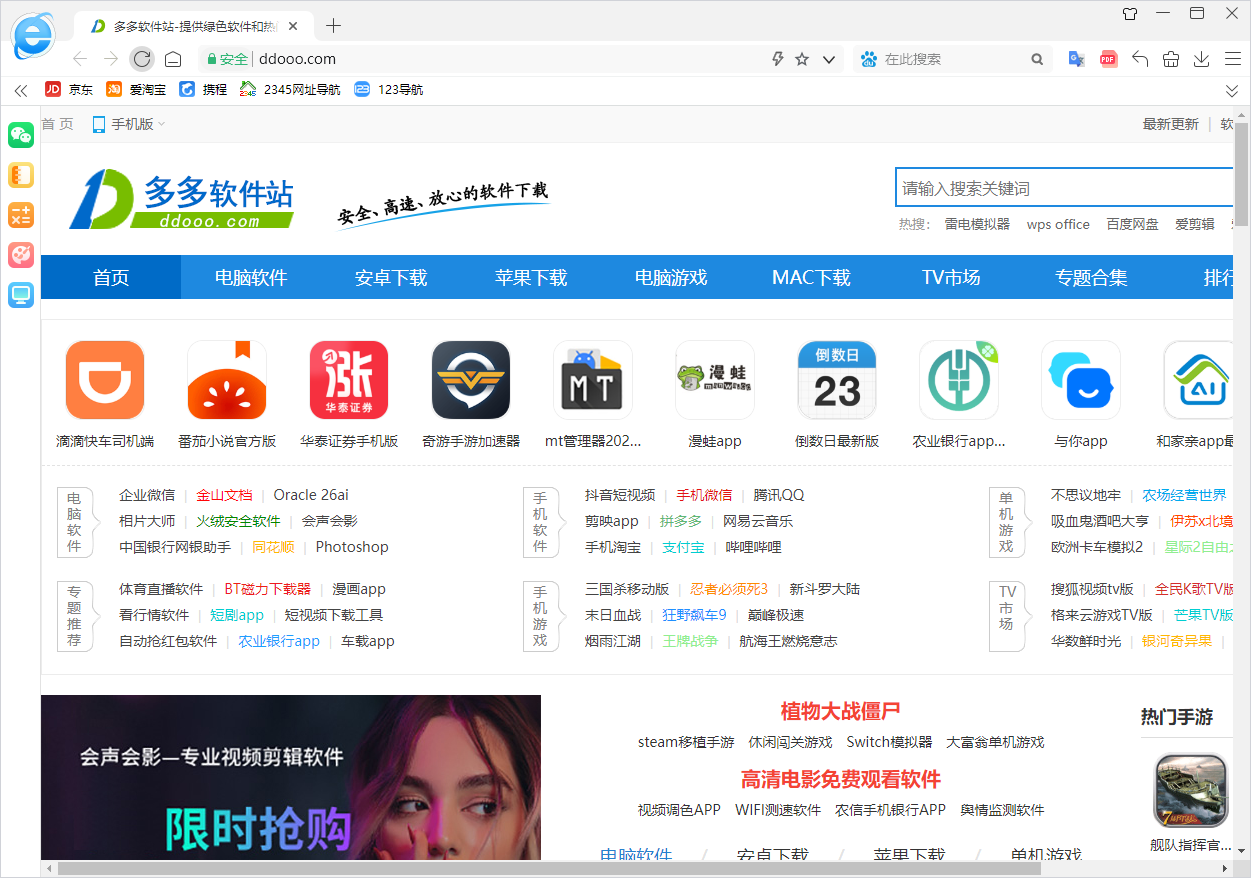Open the browser hamburger menu
Image resolution: width=1251 pixels, height=878 pixels.
point(1232,59)
